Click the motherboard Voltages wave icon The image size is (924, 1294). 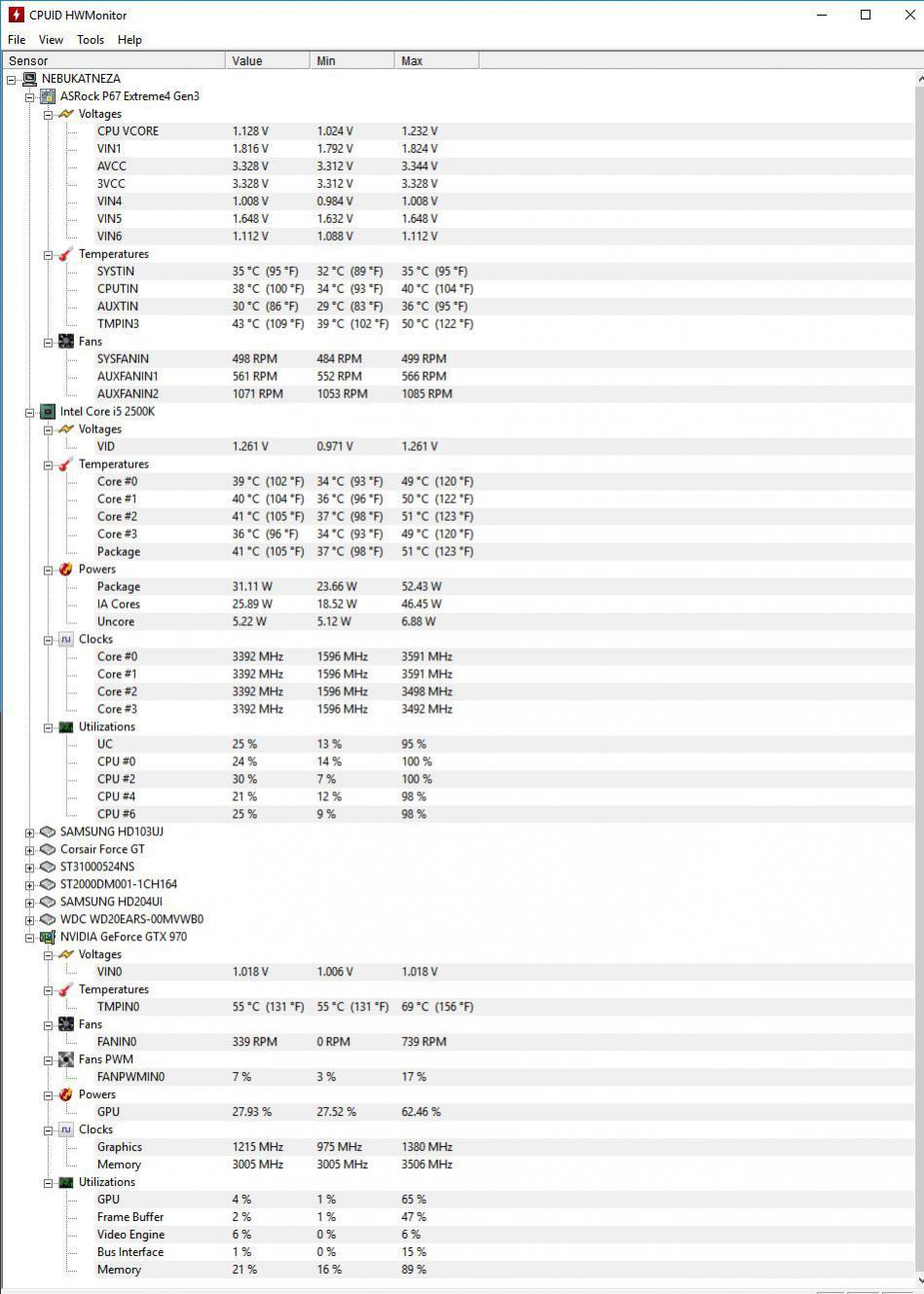(x=66, y=114)
